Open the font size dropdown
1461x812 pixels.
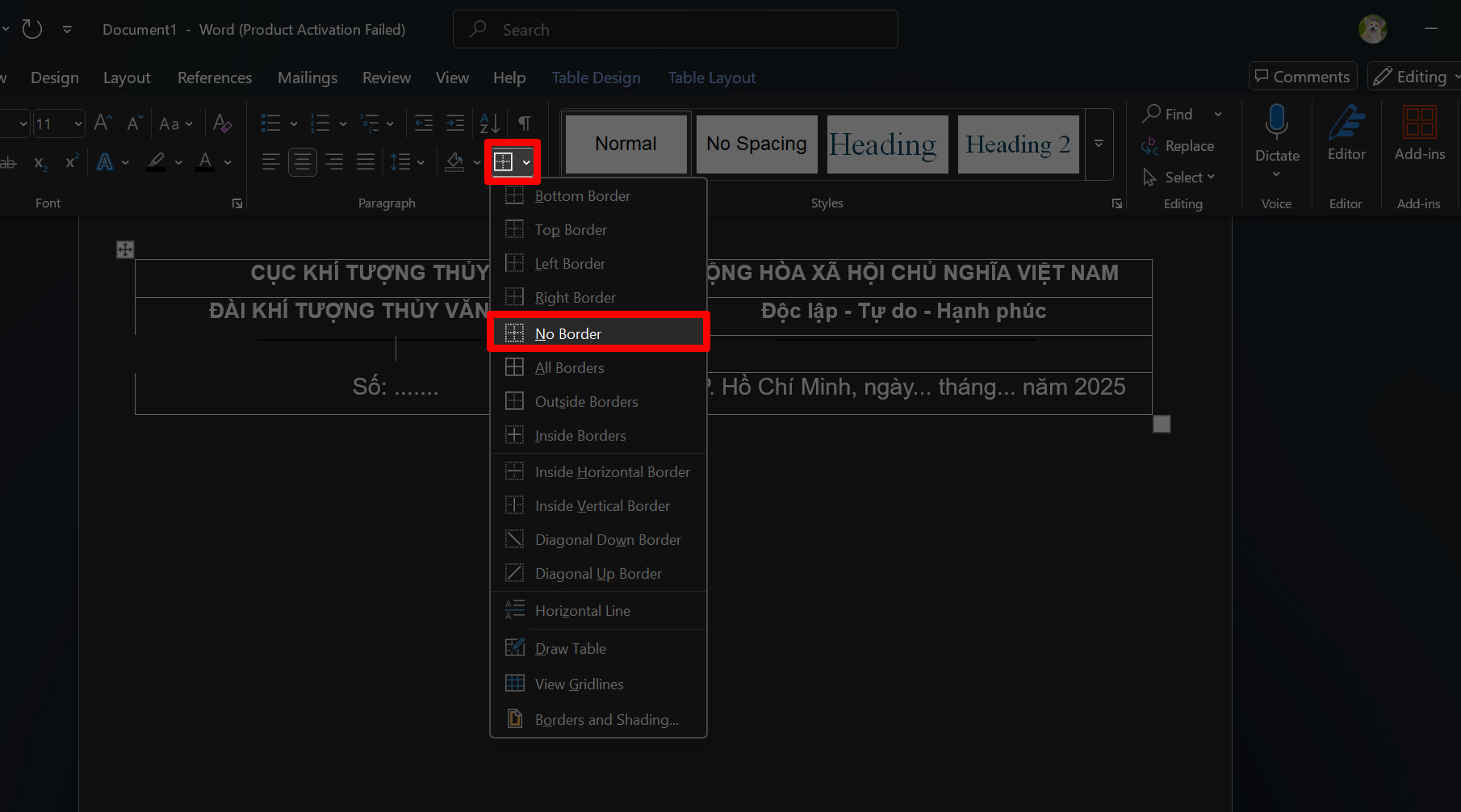tap(78, 123)
